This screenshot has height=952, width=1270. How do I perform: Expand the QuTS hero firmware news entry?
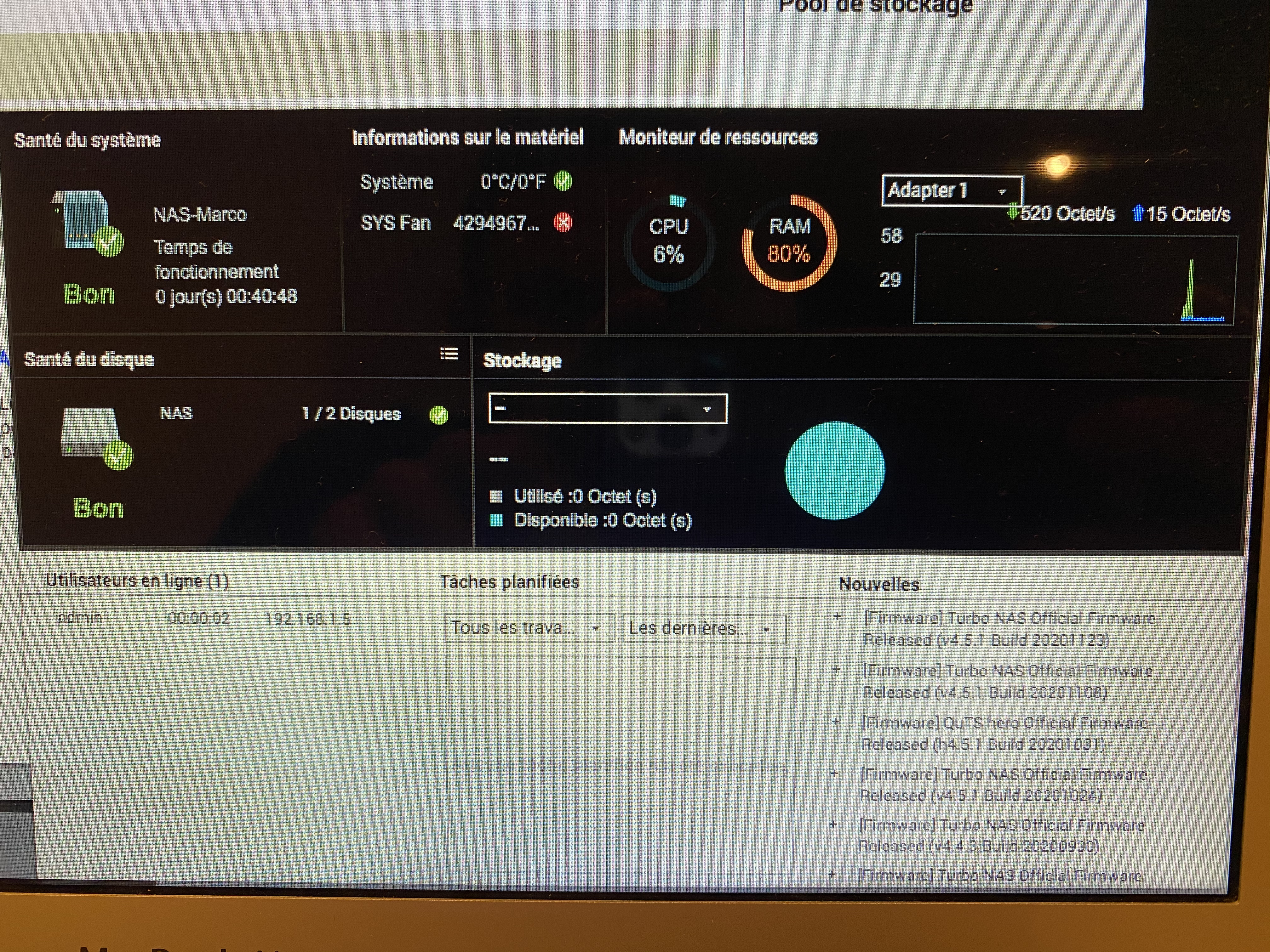(x=836, y=722)
